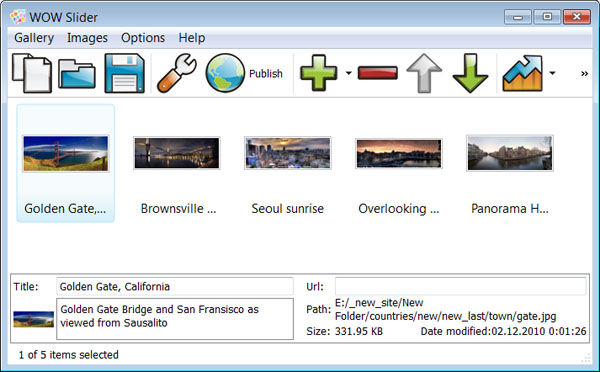This screenshot has width=600, height=372.
Task: Click the WOW Slider app icon in title bar
Action: (18, 17)
